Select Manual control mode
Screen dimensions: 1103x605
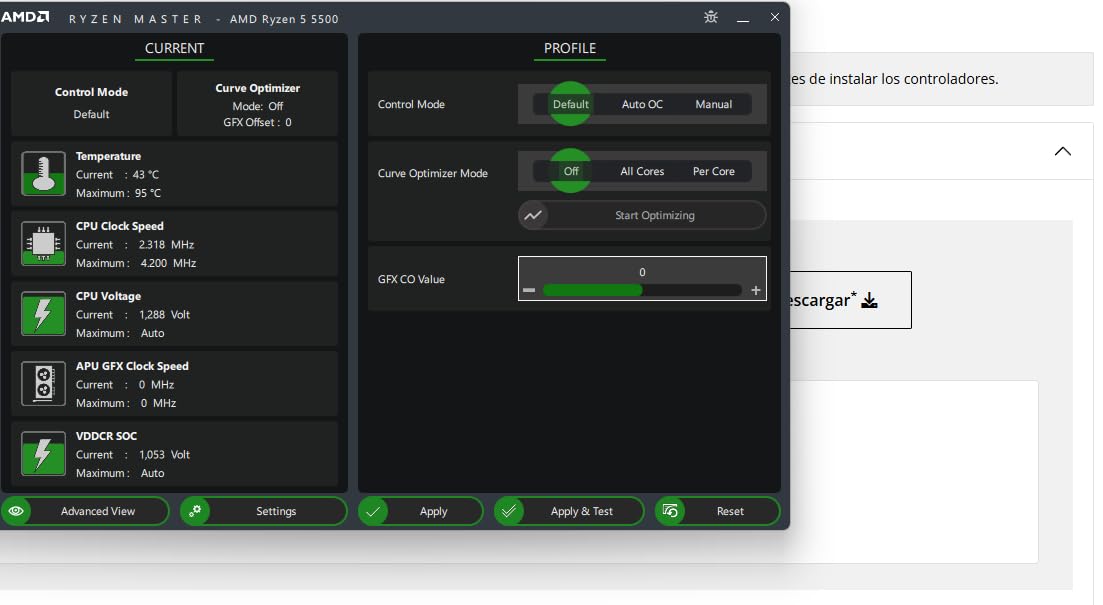pyautogui.click(x=713, y=104)
